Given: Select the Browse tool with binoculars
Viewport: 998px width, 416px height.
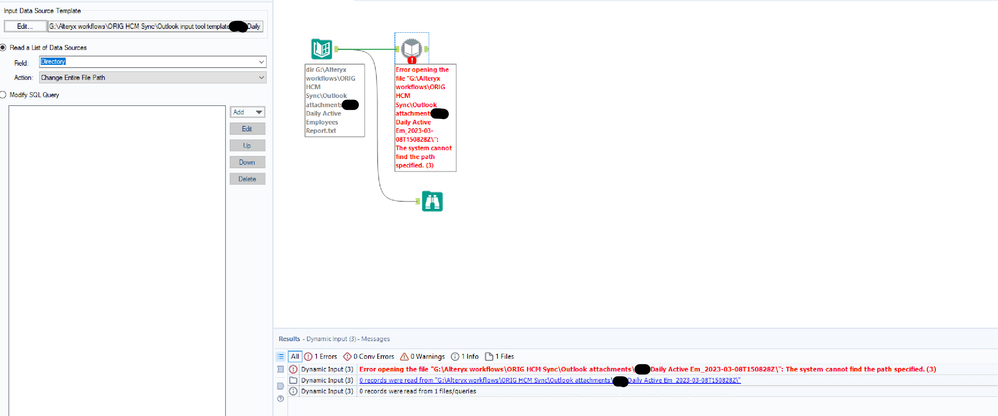Looking at the screenshot, I should [x=432, y=201].
